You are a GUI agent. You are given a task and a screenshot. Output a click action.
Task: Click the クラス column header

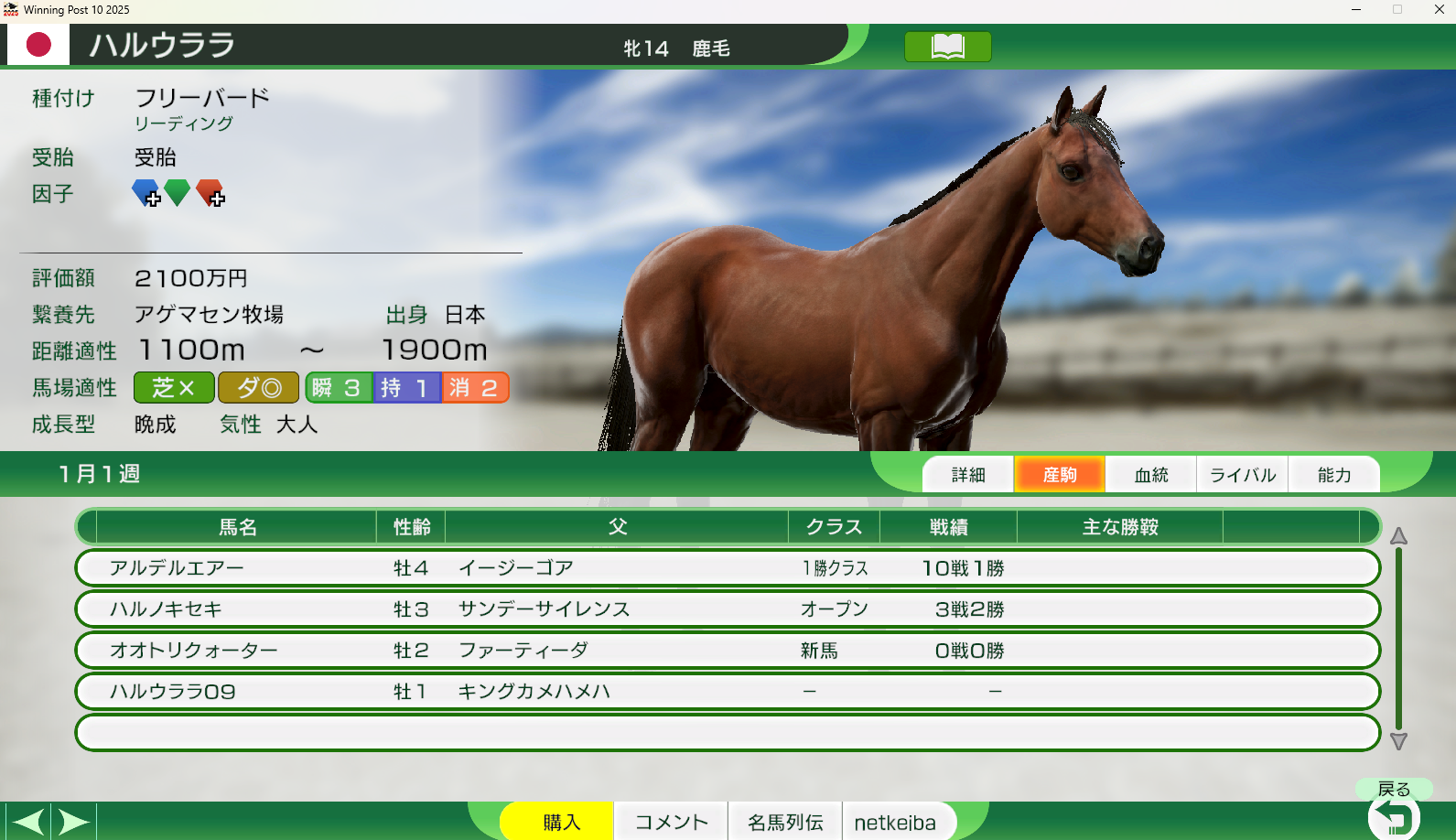pos(834,527)
